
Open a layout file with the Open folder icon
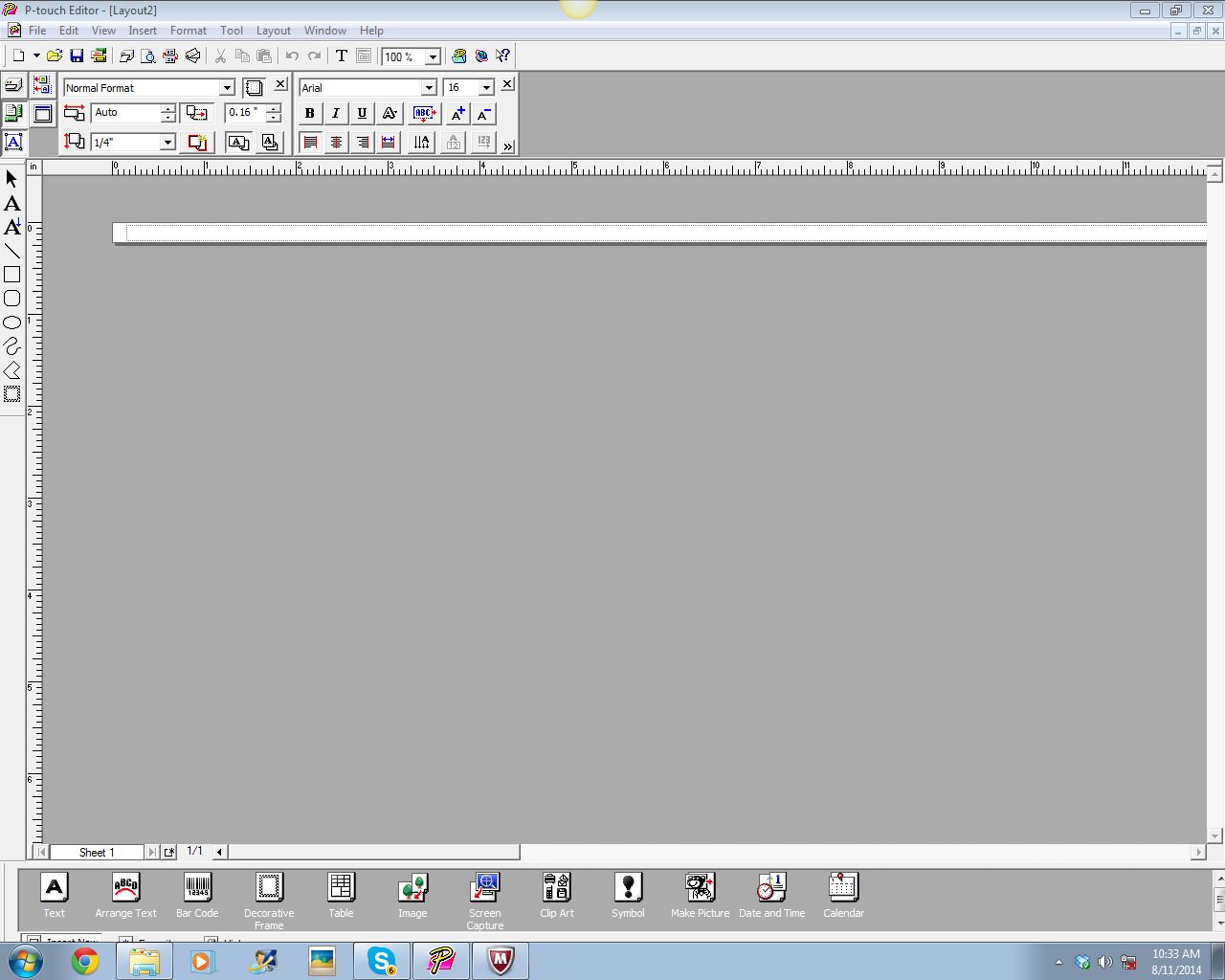[x=55, y=56]
